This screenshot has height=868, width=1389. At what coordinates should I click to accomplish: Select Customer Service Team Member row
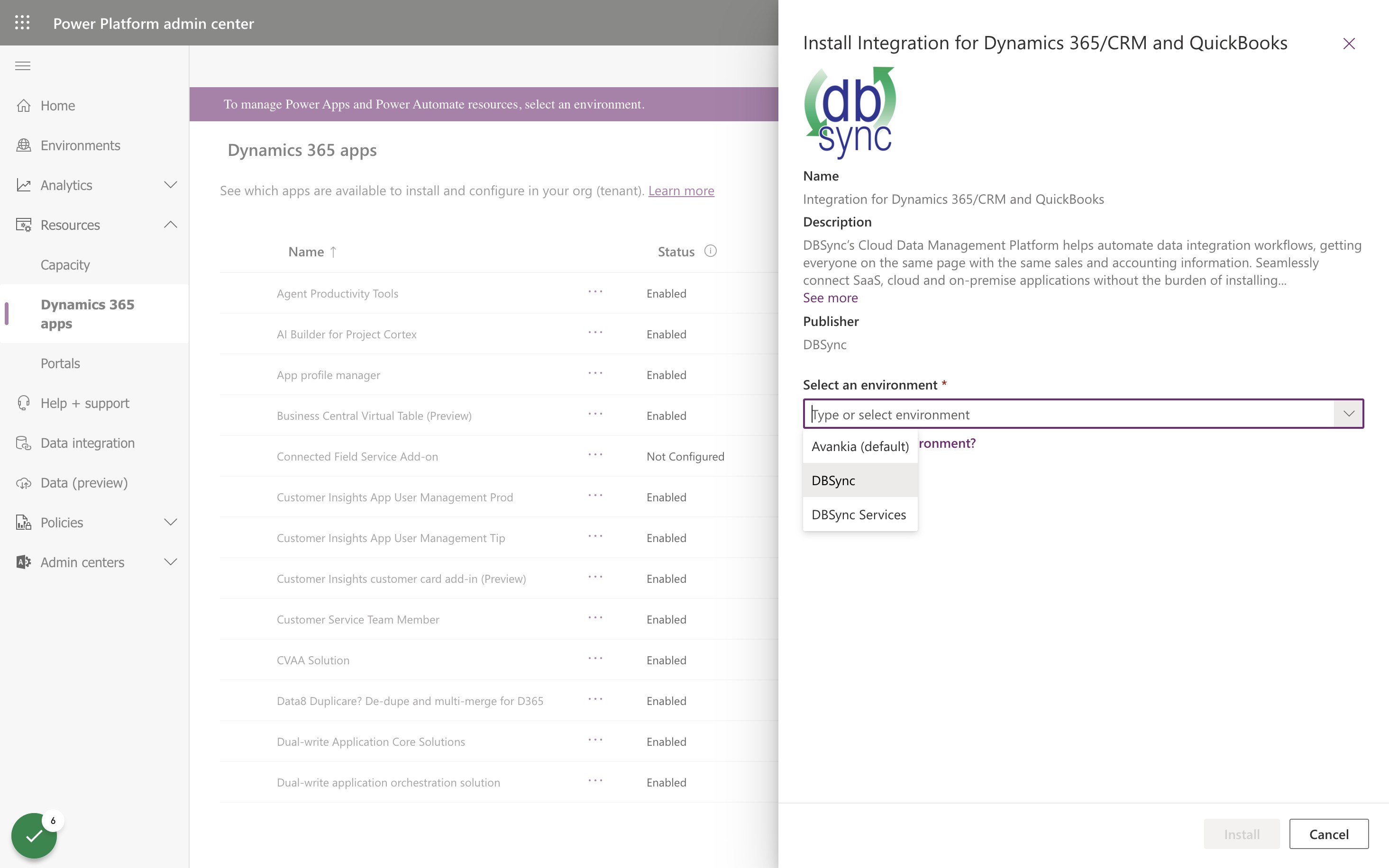[499, 619]
